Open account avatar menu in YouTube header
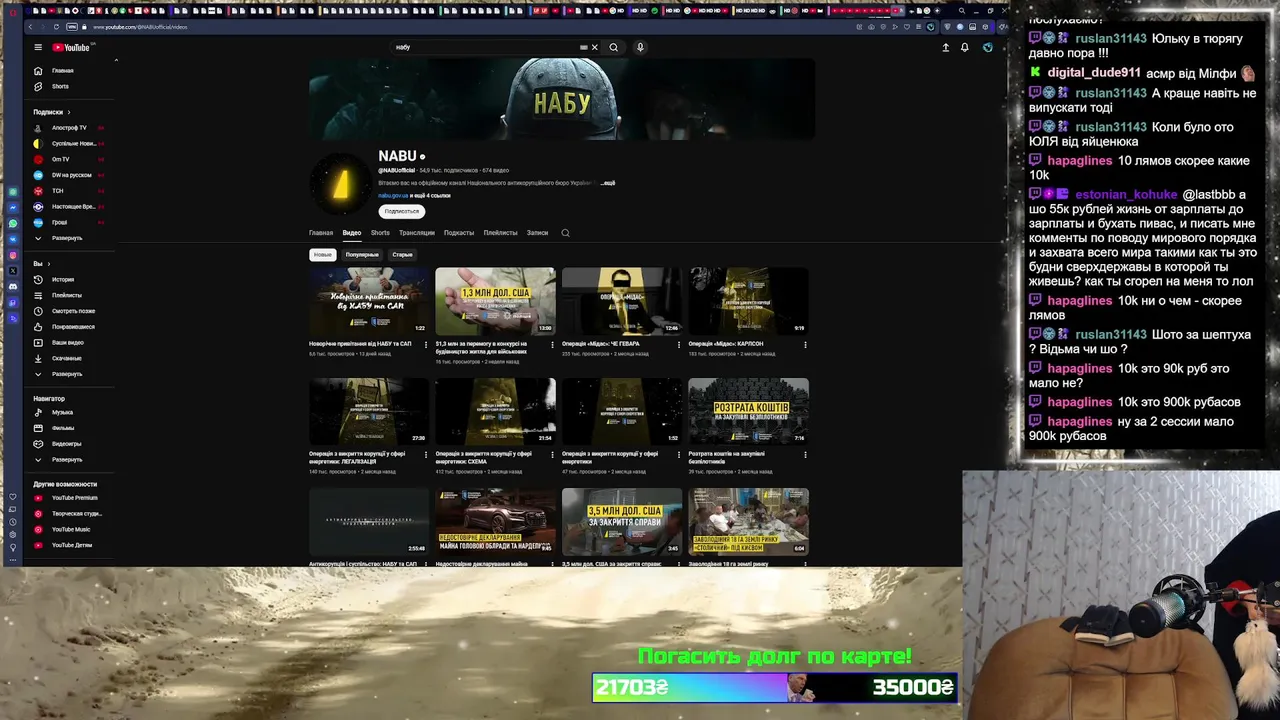This screenshot has width=1280, height=720. click(988, 47)
